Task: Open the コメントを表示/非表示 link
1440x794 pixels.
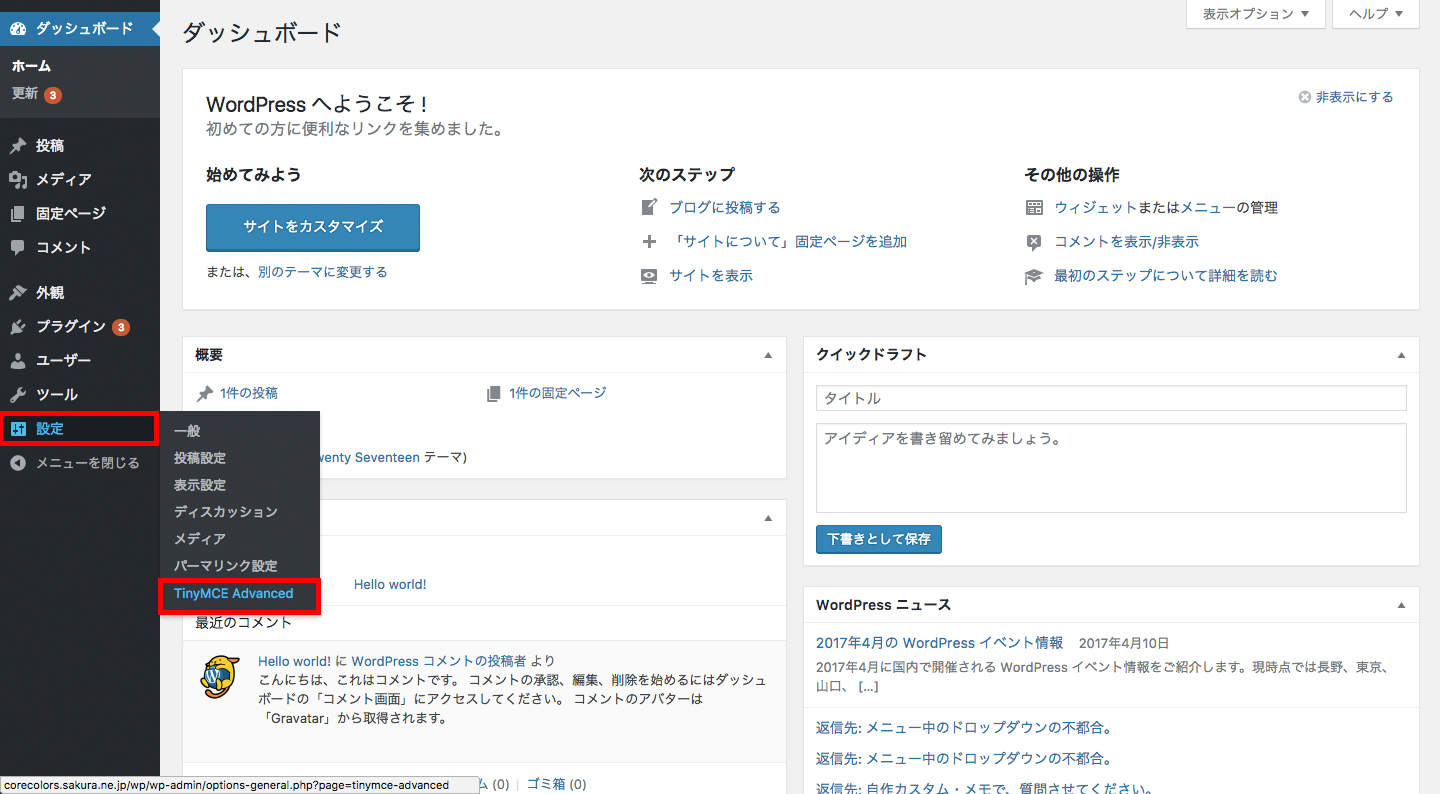Action: pyautogui.click(x=1126, y=242)
